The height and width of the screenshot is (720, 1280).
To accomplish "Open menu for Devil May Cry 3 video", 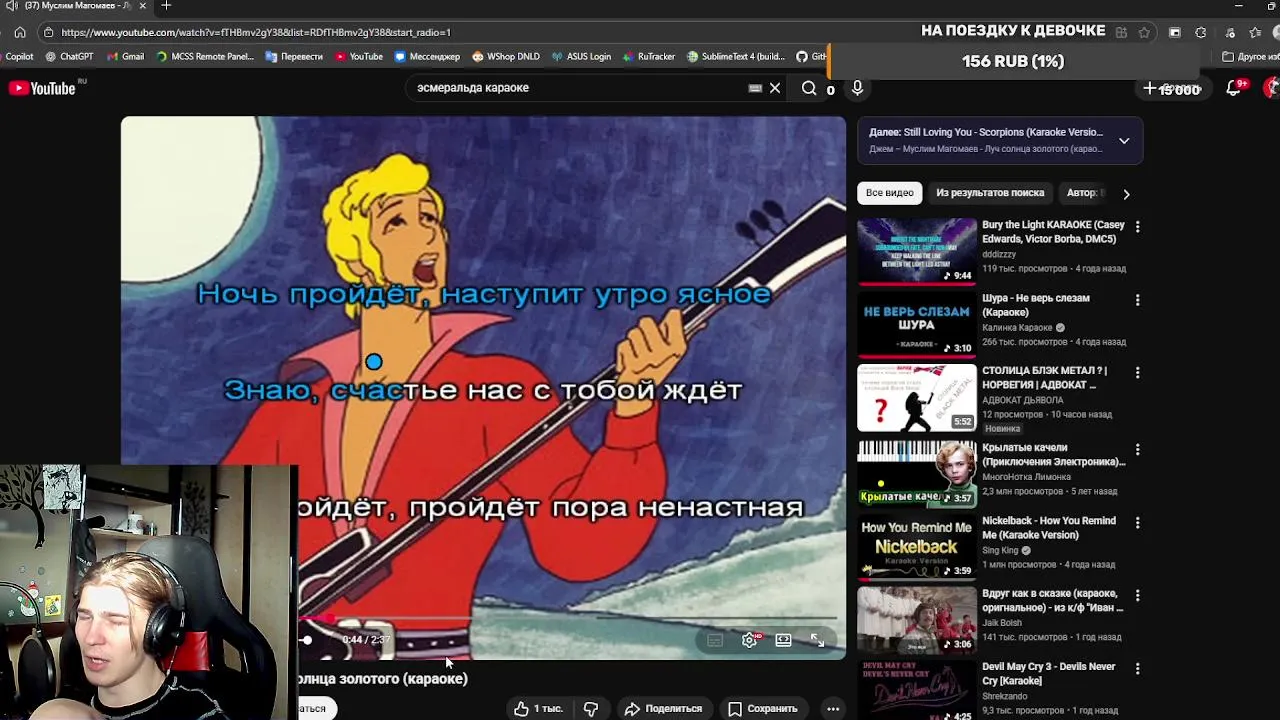I will coord(1137,669).
